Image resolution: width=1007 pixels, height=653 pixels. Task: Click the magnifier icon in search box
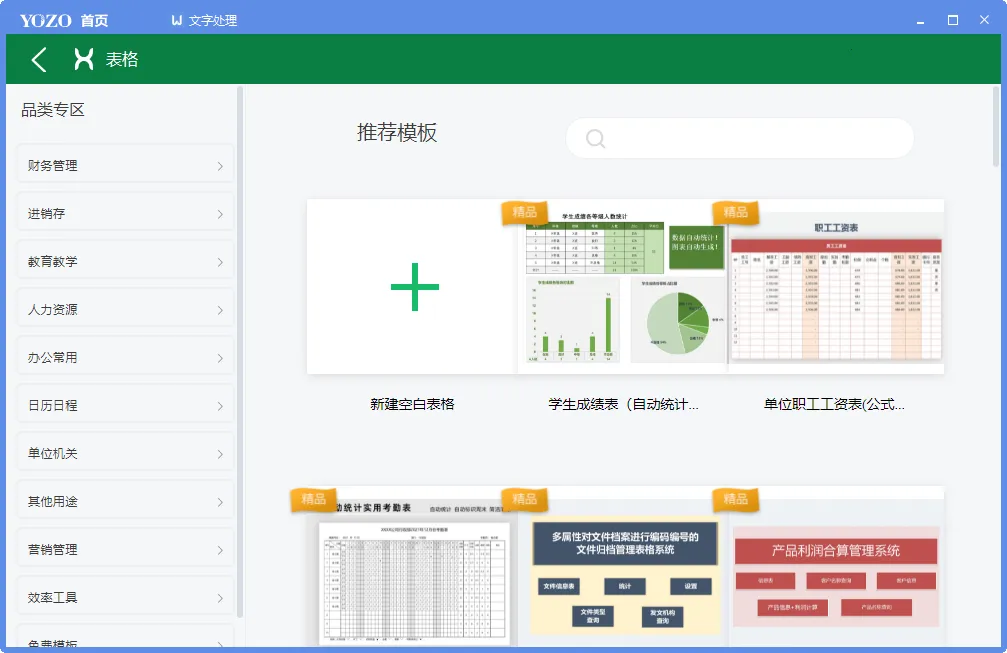click(596, 139)
